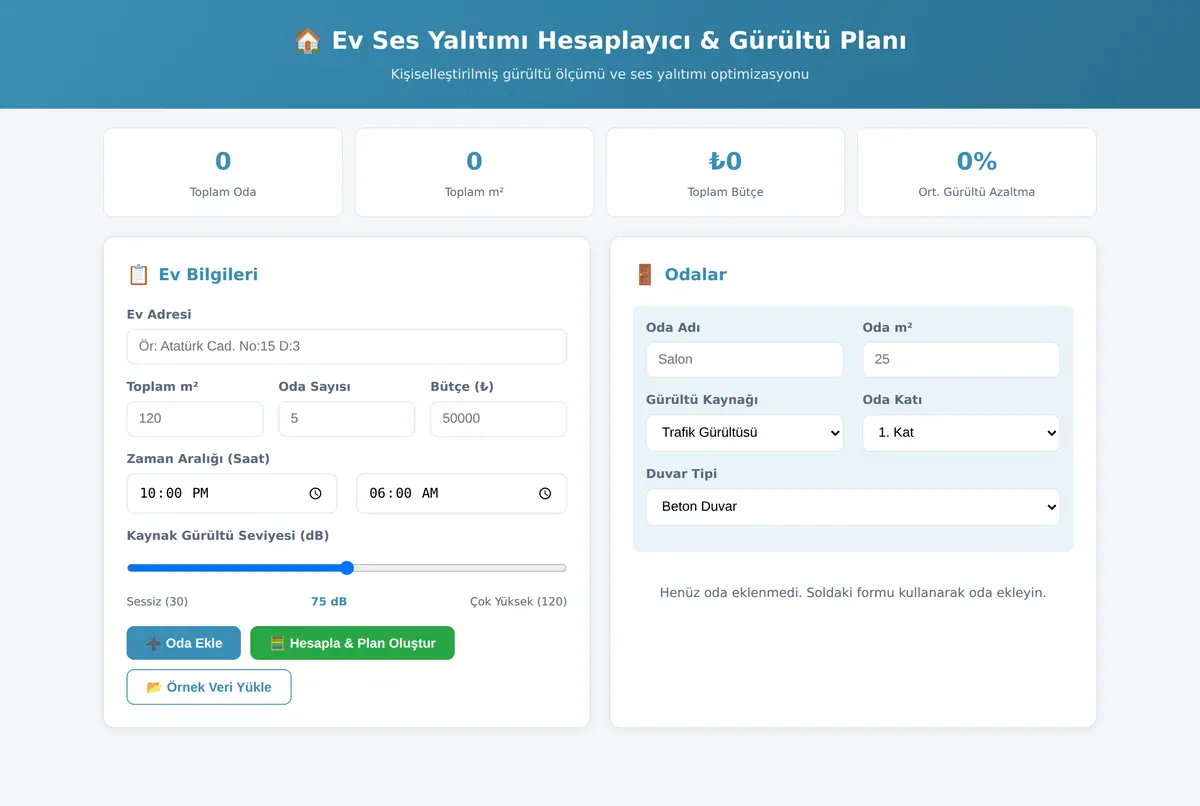Click the Oda Ekle button

(184, 643)
